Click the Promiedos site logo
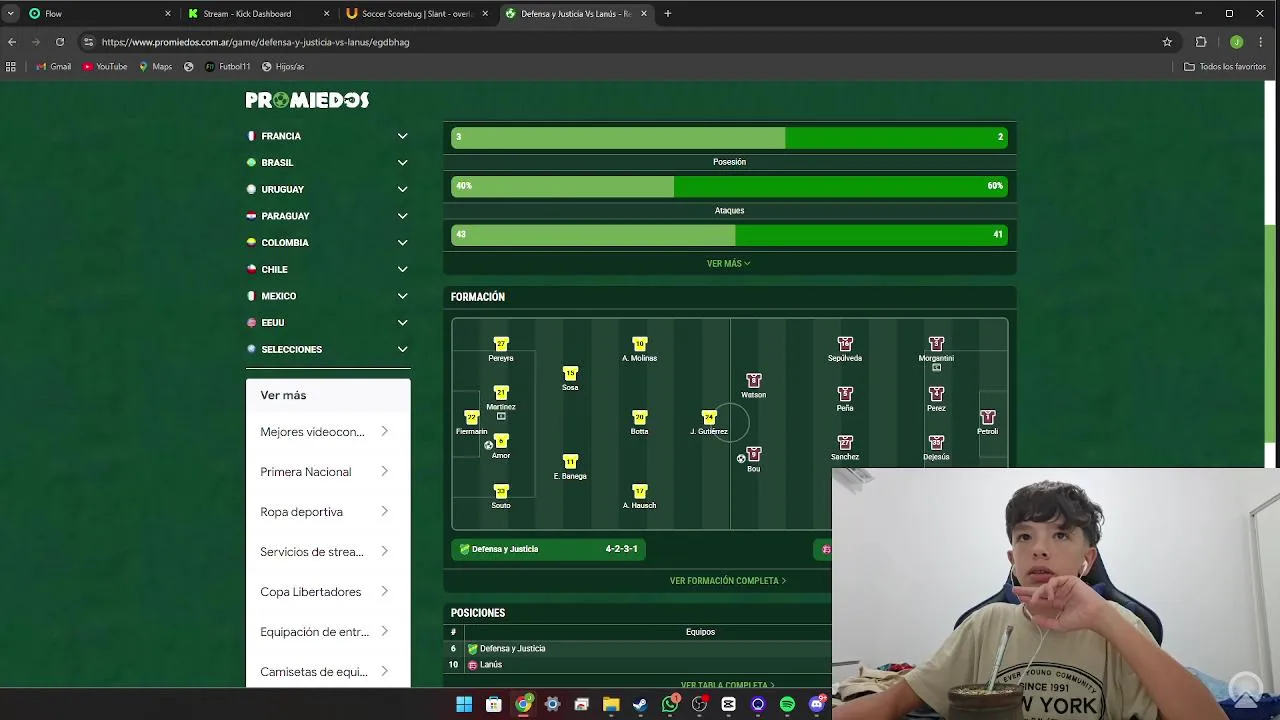 click(x=307, y=100)
